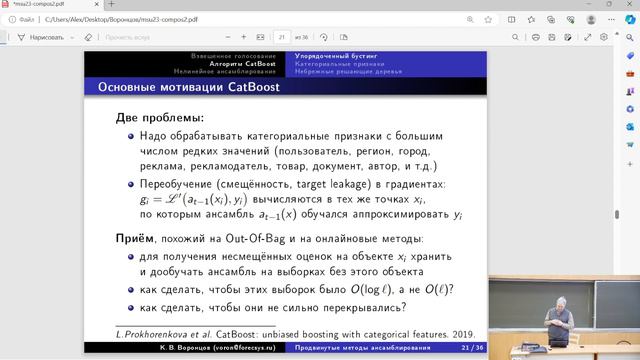The width and height of the screenshot is (640, 360).
Task: Open the Tools briefcase sidebar icon
Action: pyautogui.click(x=630, y=73)
